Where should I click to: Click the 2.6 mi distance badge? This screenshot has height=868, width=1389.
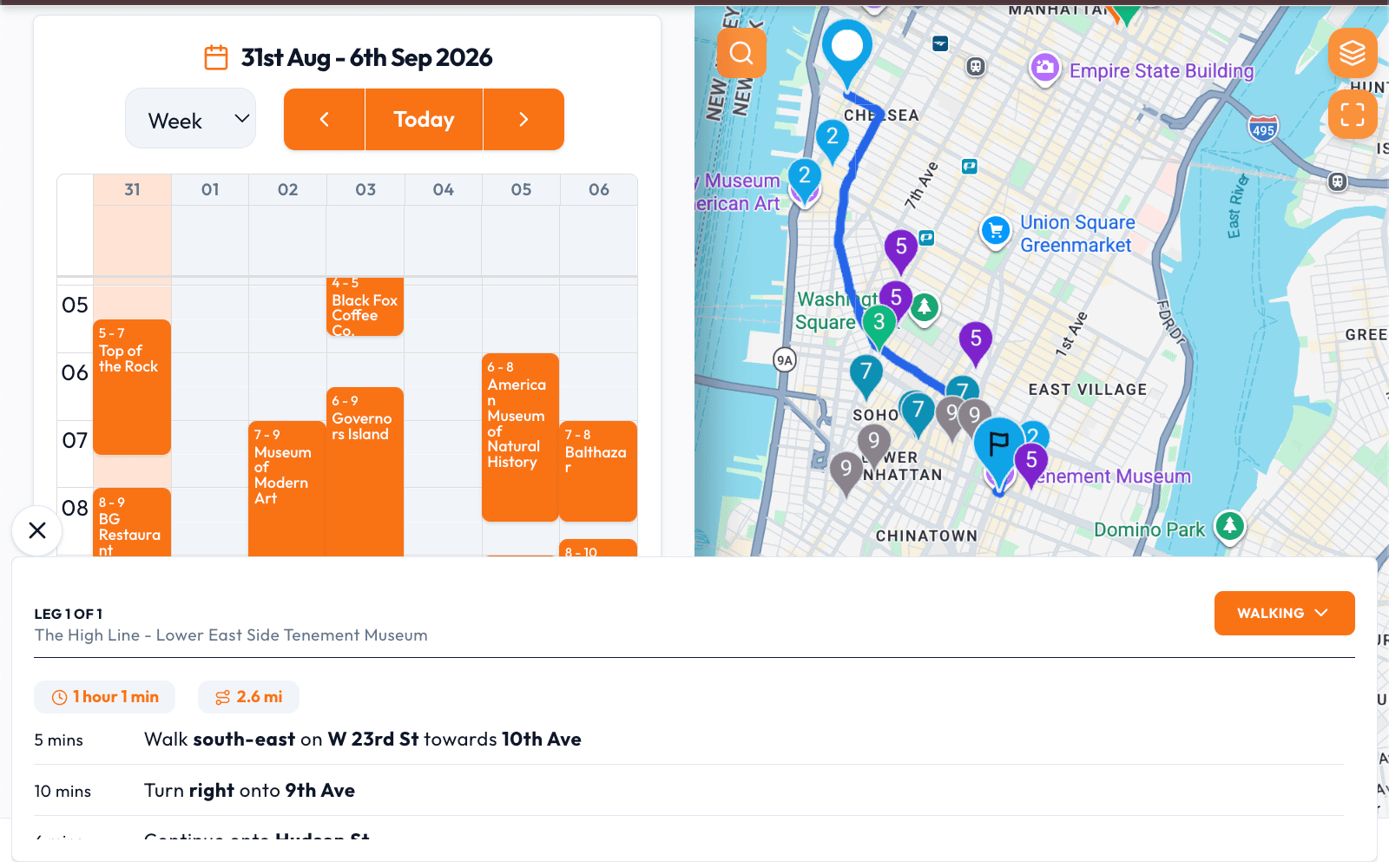(248, 697)
